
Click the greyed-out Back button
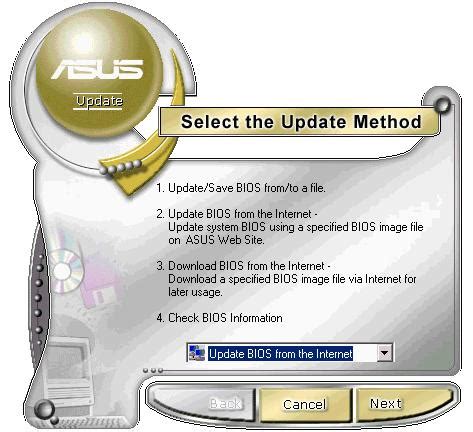[x=225, y=404]
